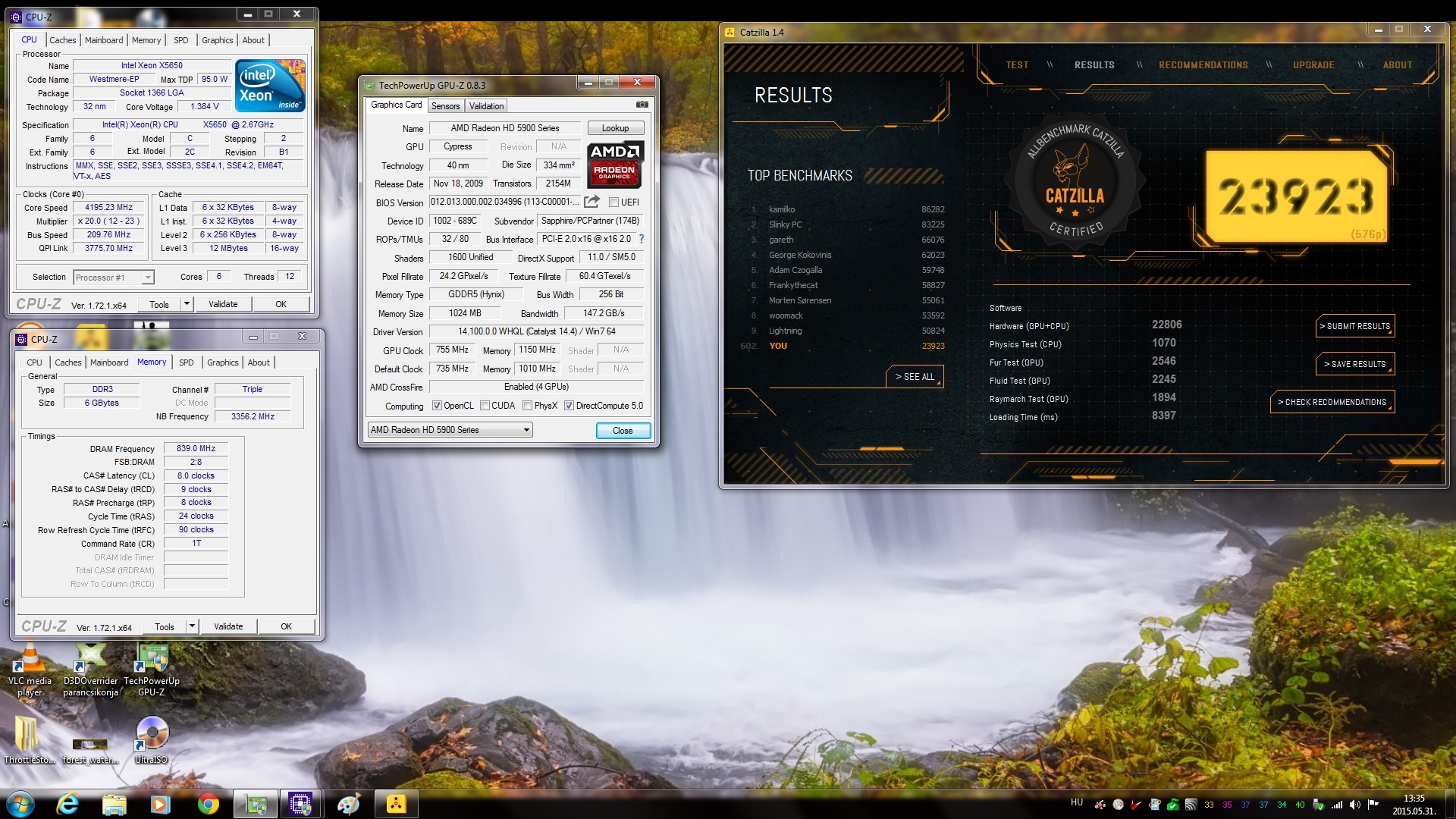Click the GPU-Z Close button
The width and height of the screenshot is (1456, 819).
pyautogui.click(x=623, y=431)
